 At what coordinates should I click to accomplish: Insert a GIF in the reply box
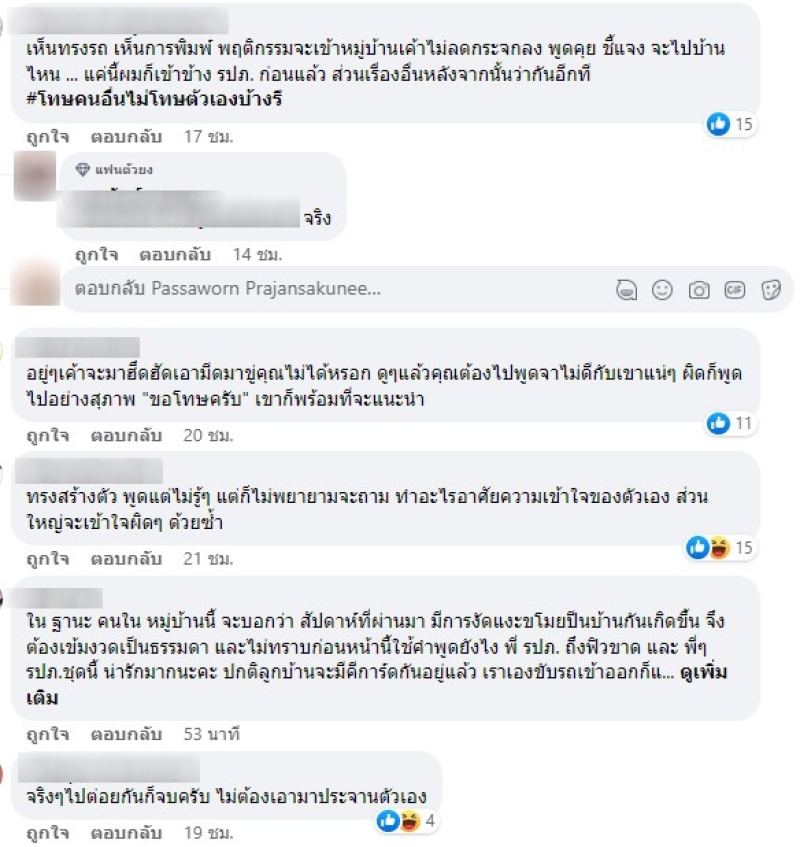(x=735, y=290)
